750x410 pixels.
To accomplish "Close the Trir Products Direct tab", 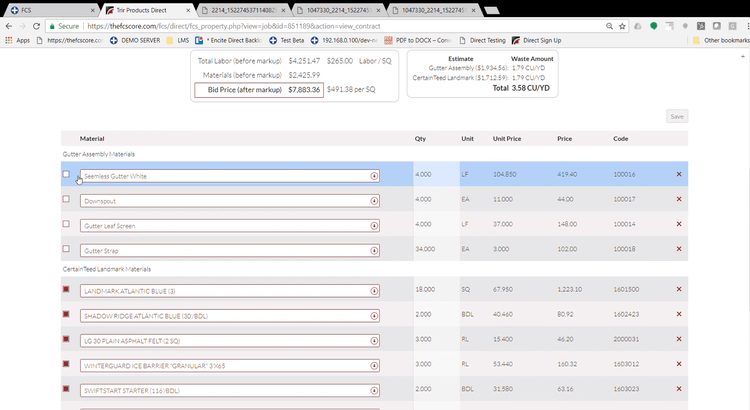I will pos(188,10).
